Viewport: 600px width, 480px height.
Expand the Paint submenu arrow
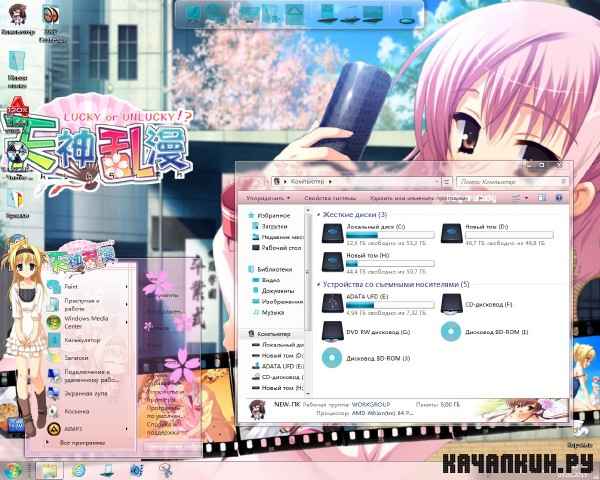point(127,286)
